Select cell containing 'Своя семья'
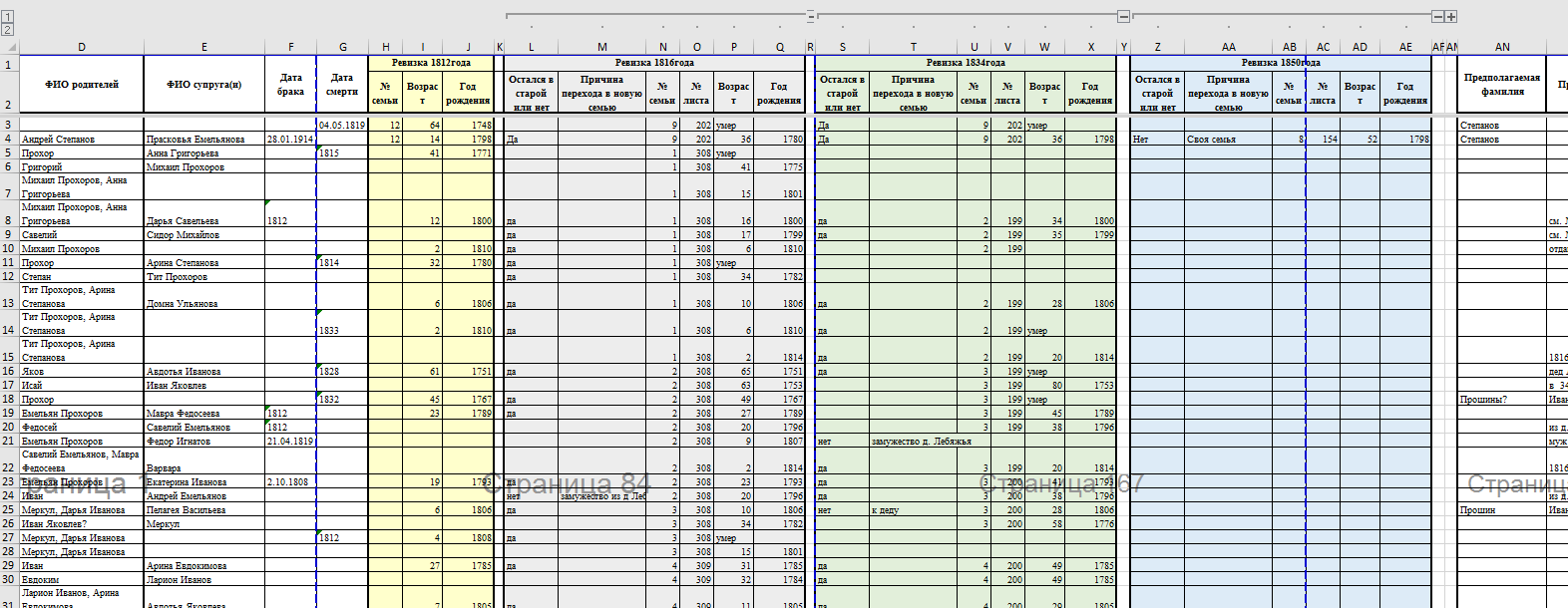1568x608 pixels. pyautogui.click(x=1228, y=140)
